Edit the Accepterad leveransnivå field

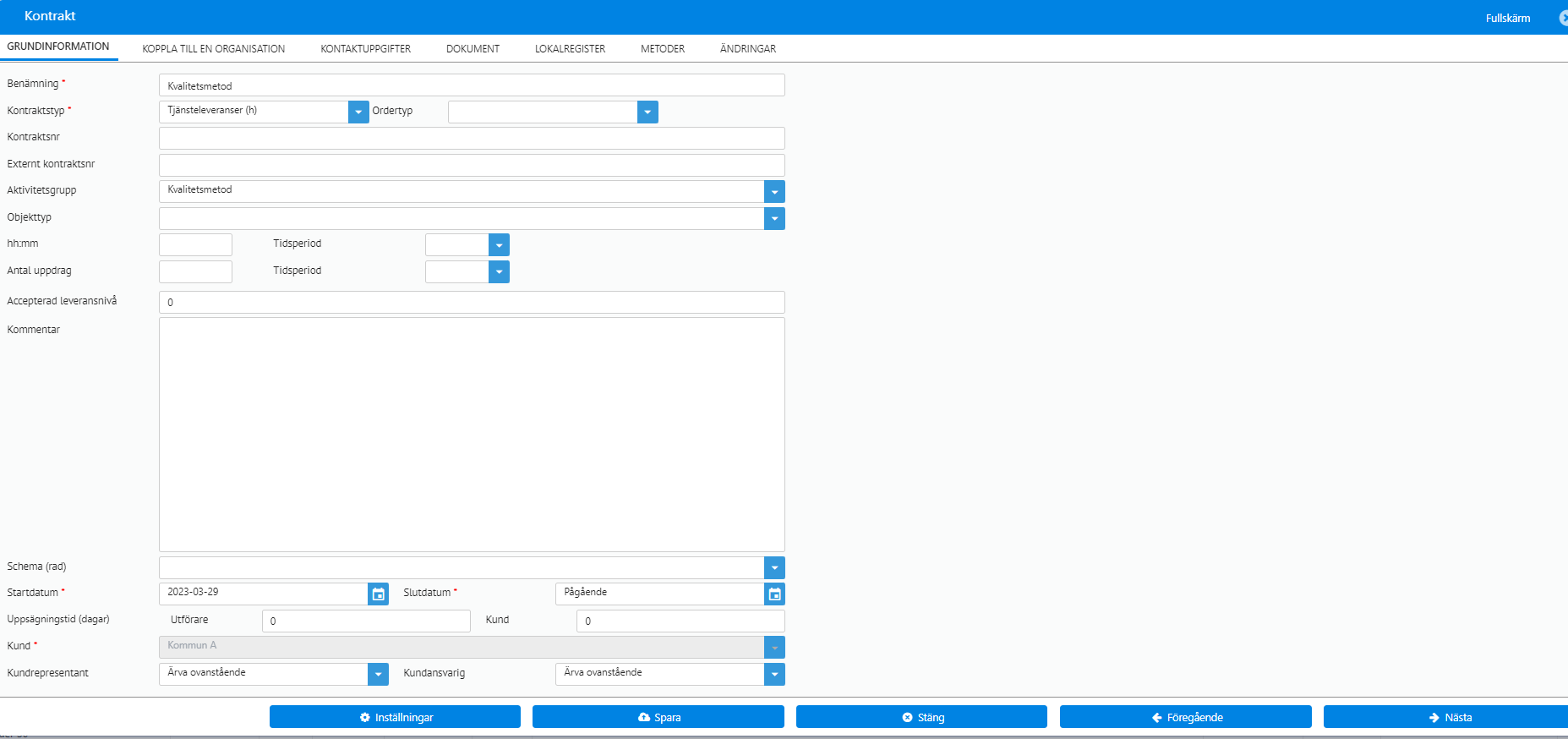pyautogui.click(x=472, y=303)
